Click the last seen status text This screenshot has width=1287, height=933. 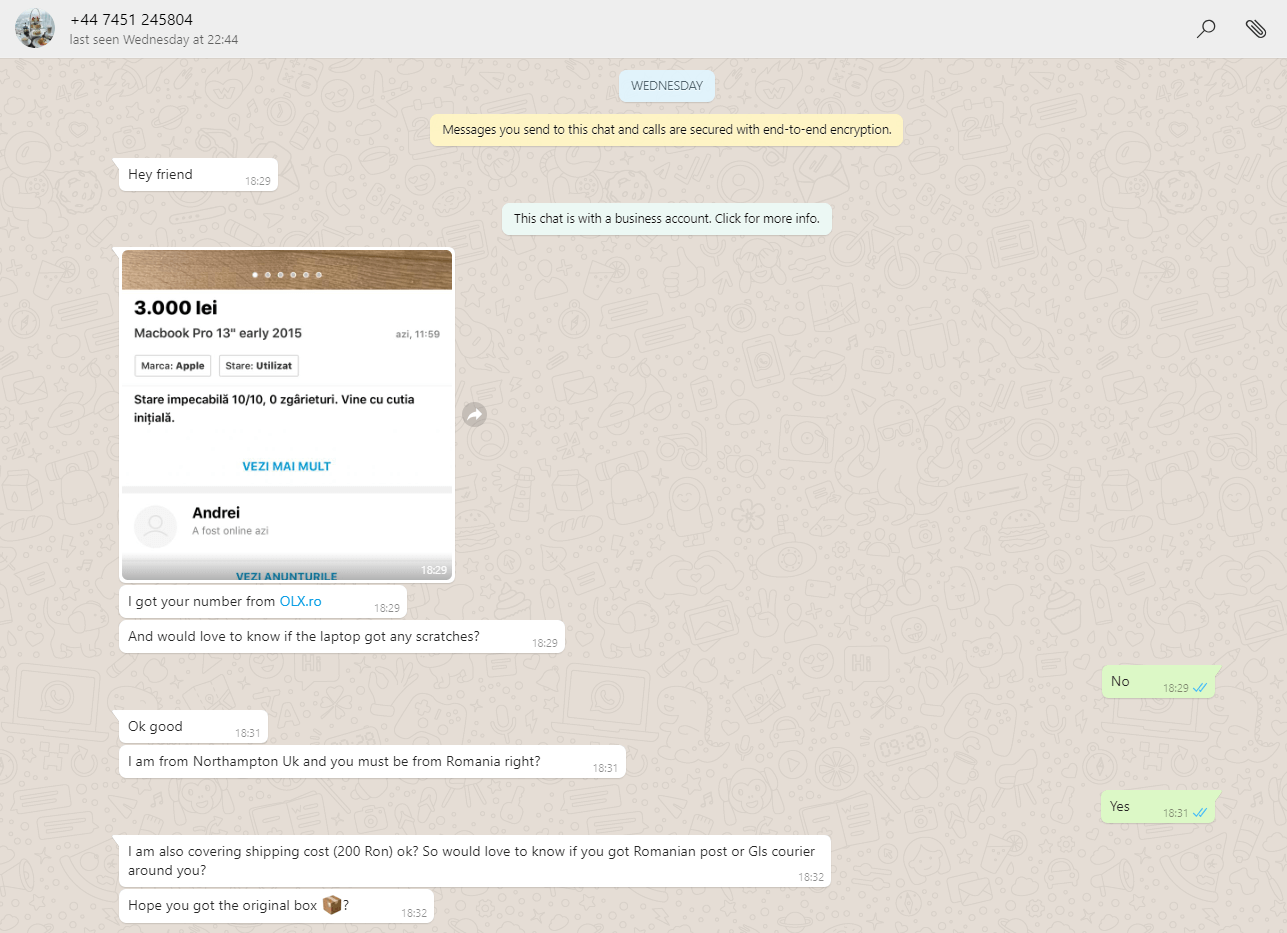(x=153, y=40)
